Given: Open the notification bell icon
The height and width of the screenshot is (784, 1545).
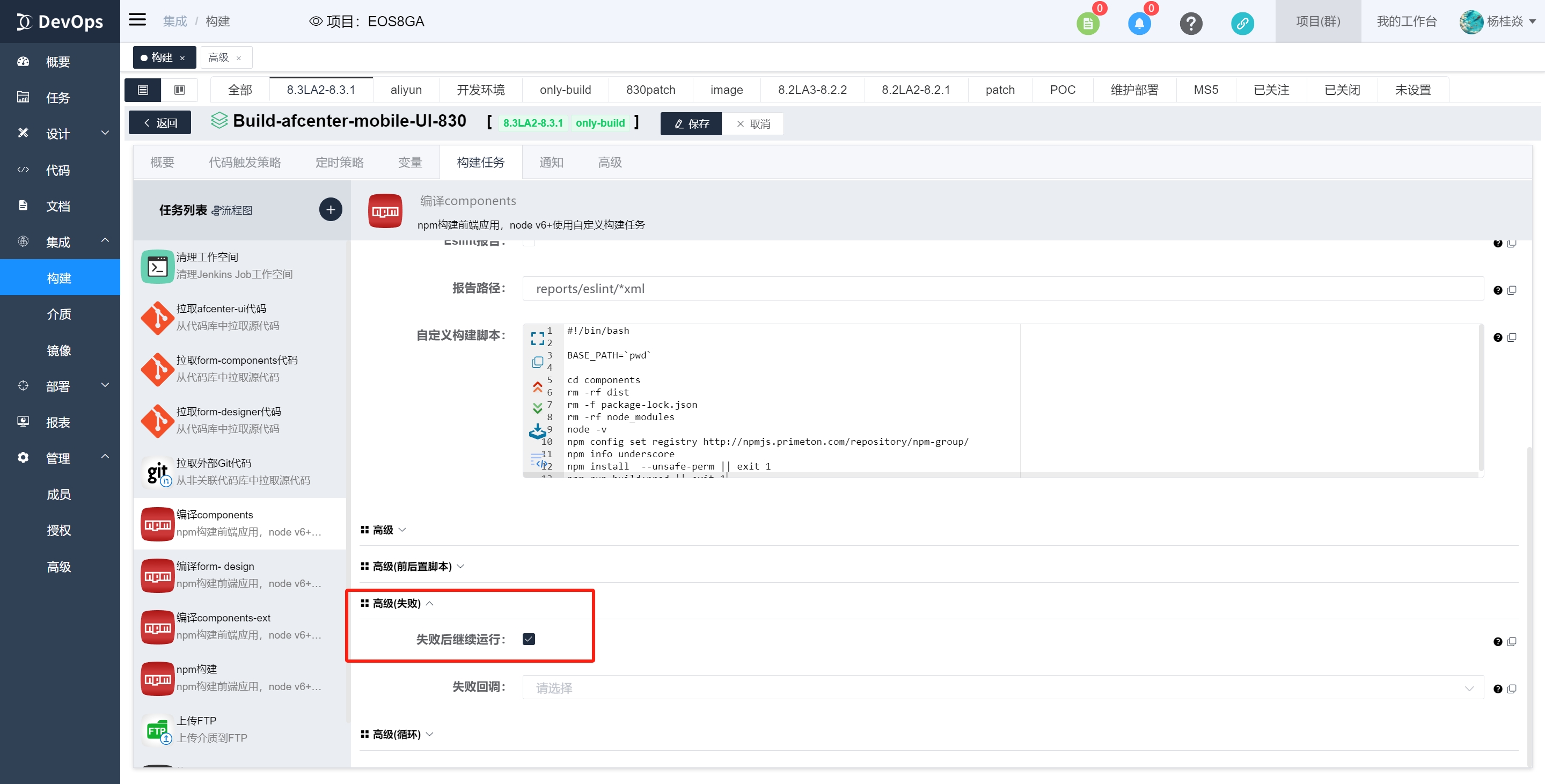Looking at the screenshot, I should 1139,24.
